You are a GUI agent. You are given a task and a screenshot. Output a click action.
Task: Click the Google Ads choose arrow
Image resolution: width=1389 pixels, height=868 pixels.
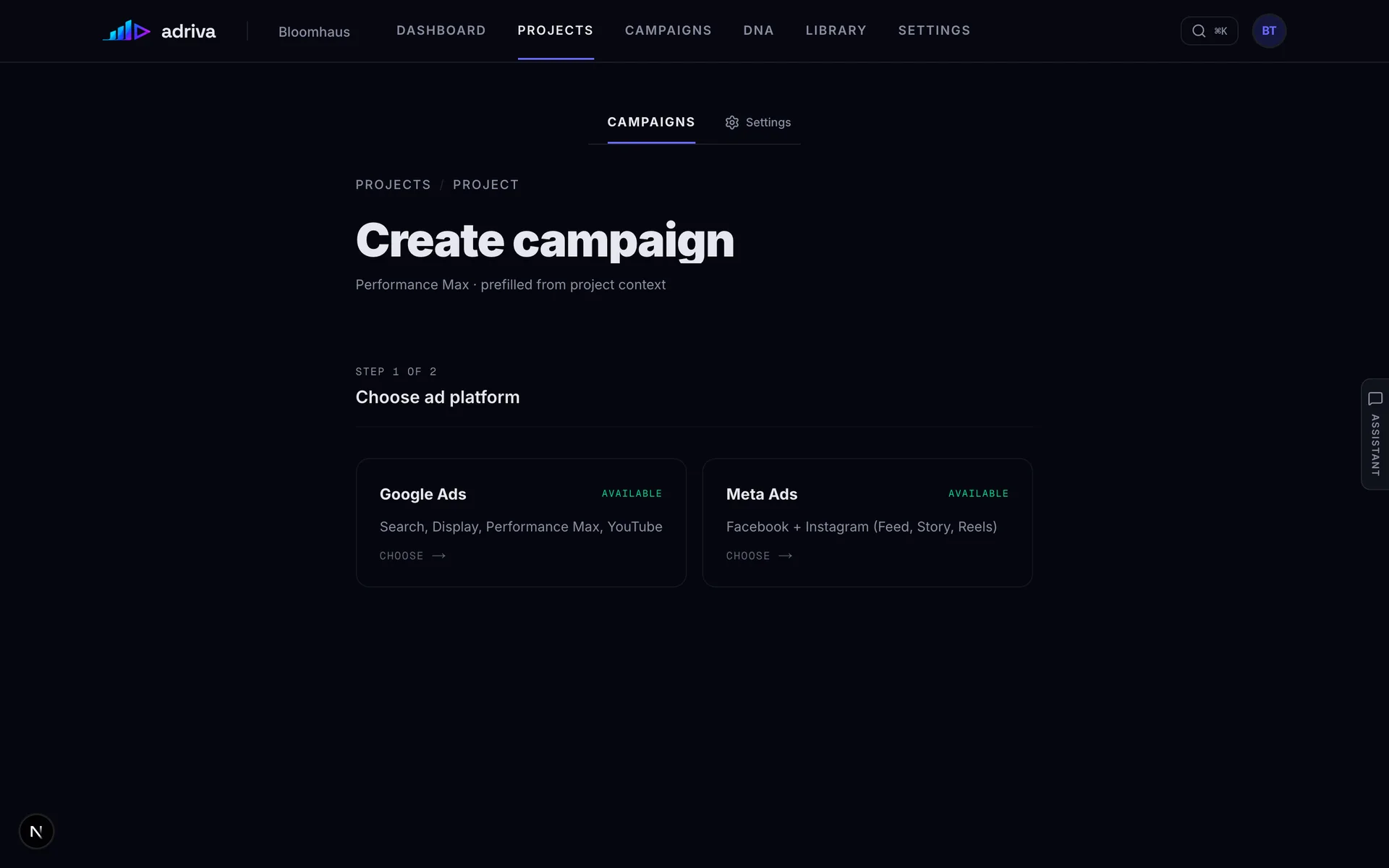click(439, 556)
